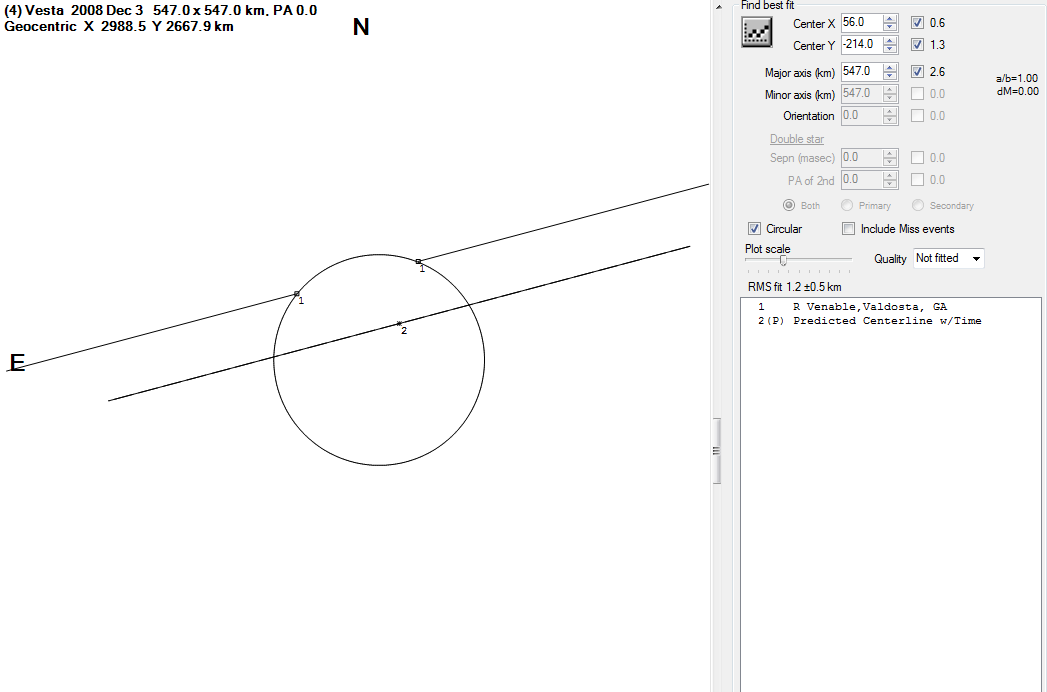Select the Both radio button
The width and height of the screenshot is (1047, 692).
789,205
